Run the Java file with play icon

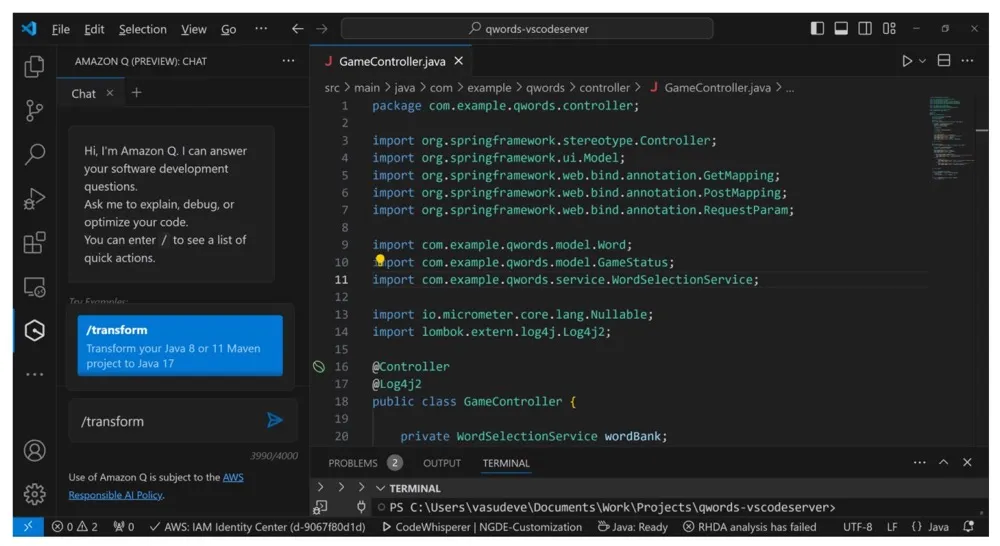click(906, 61)
